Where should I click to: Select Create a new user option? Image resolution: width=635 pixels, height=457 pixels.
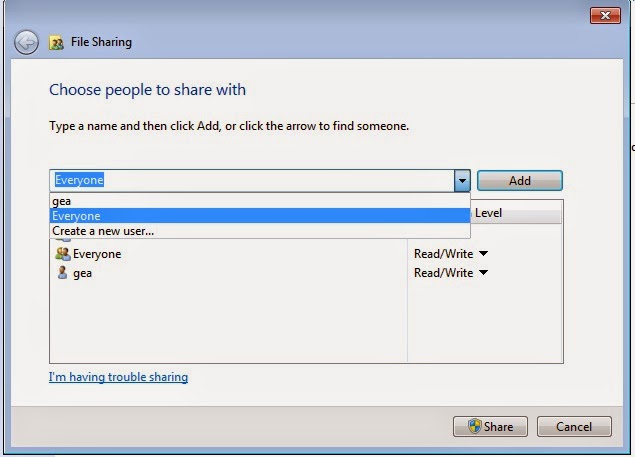[x=103, y=231]
